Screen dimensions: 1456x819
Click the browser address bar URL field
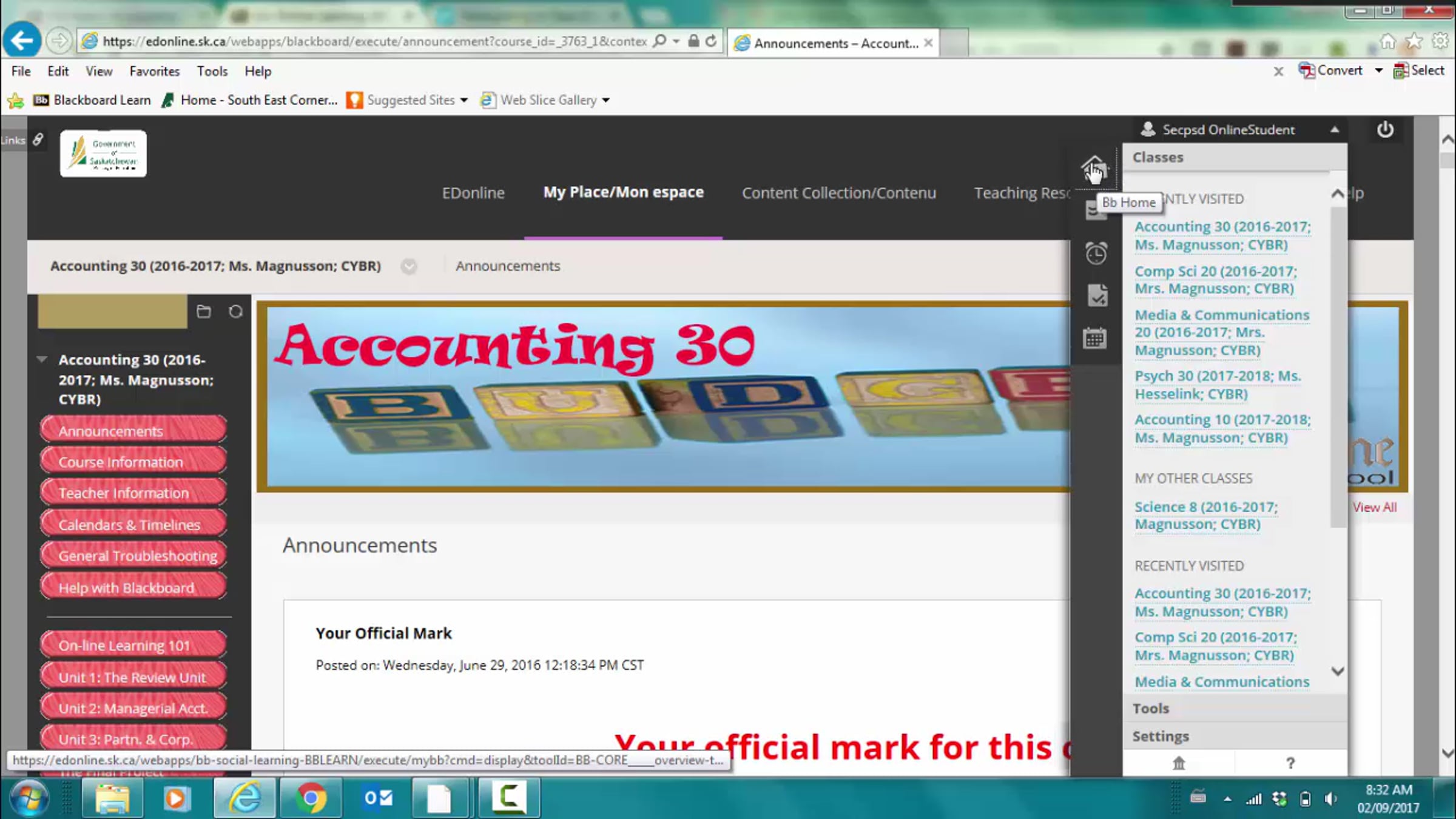374,41
